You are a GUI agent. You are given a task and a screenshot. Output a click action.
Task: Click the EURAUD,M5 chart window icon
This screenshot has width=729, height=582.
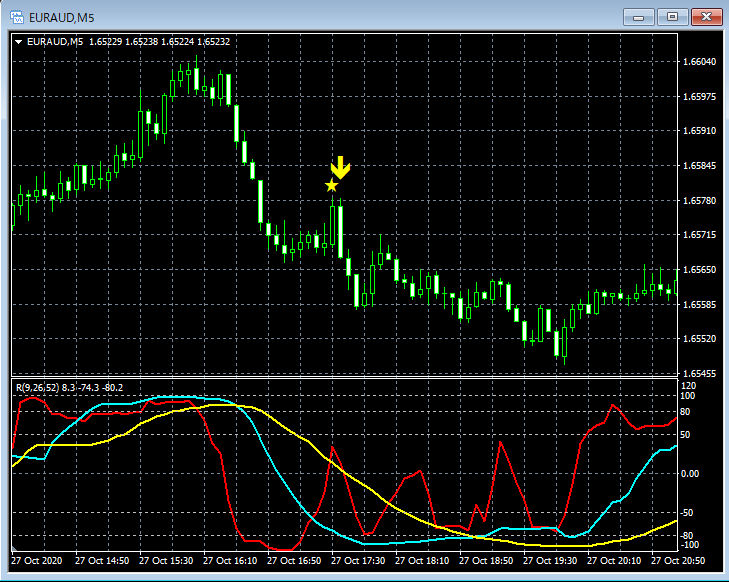(17, 18)
